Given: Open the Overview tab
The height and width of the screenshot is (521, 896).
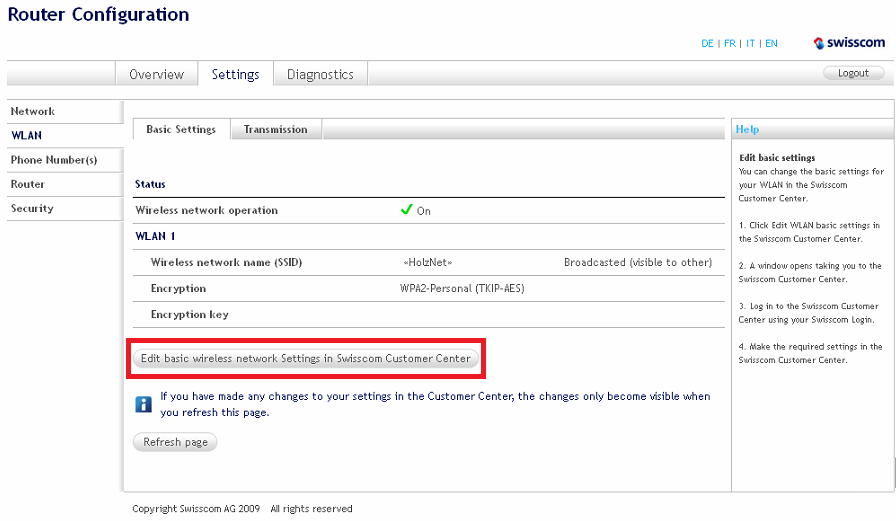Looking at the screenshot, I should click(157, 74).
